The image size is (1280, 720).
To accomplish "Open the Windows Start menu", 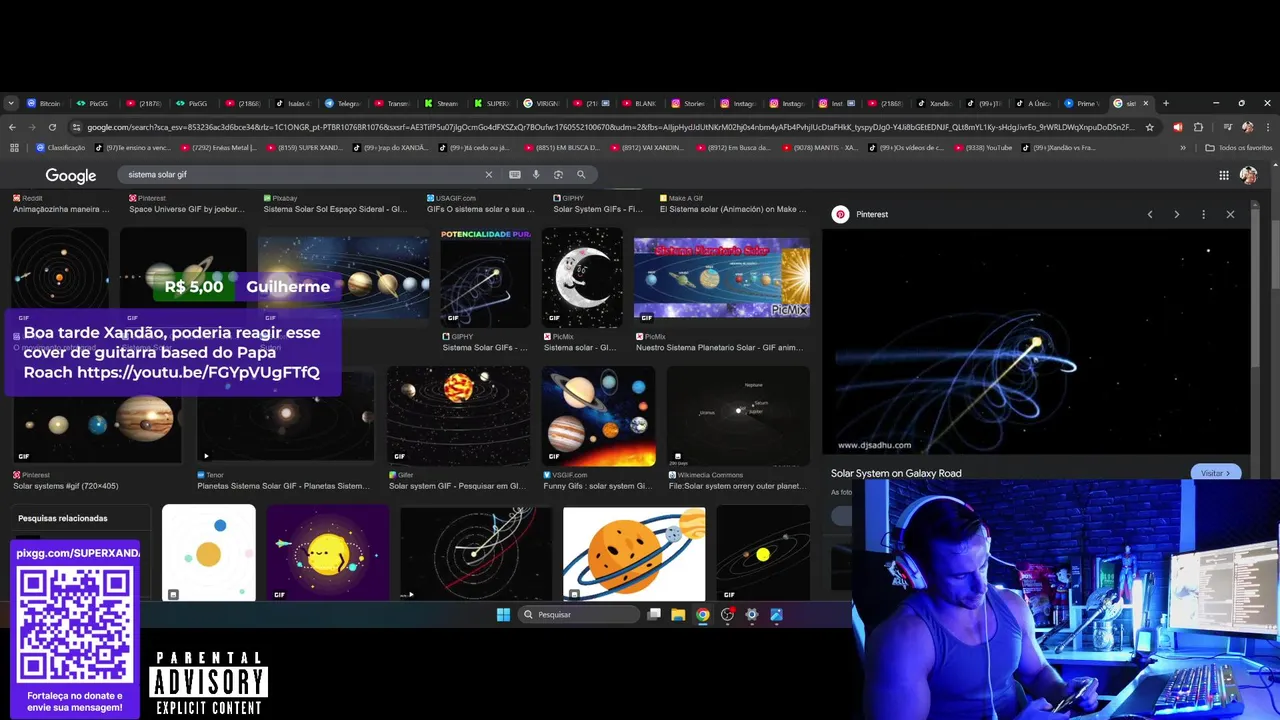I will pyautogui.click(x=503, y=614).
